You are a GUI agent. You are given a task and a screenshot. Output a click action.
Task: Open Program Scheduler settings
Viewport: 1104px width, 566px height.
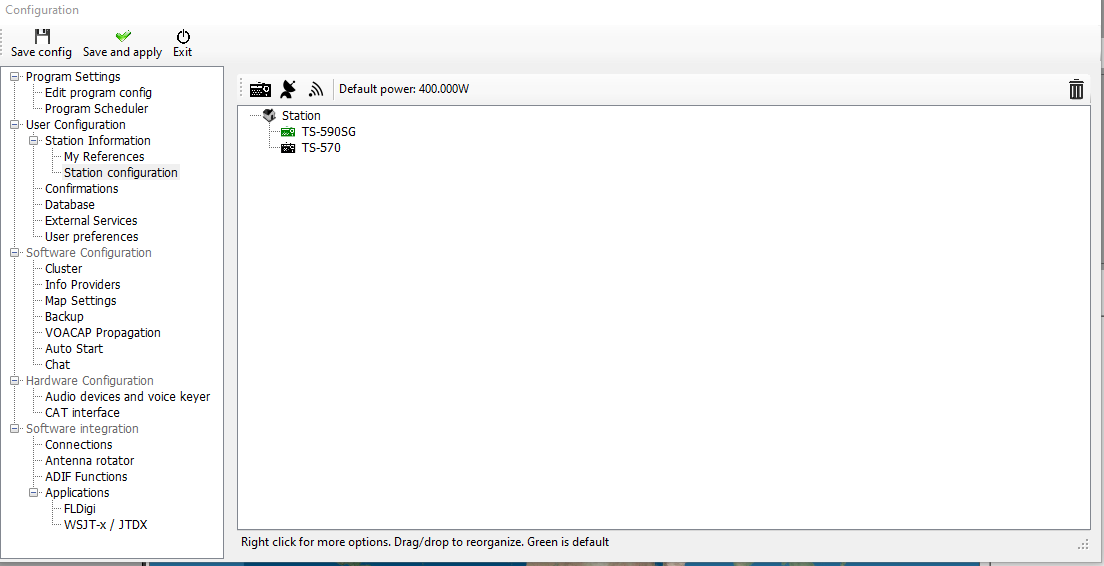coord(96,108)
